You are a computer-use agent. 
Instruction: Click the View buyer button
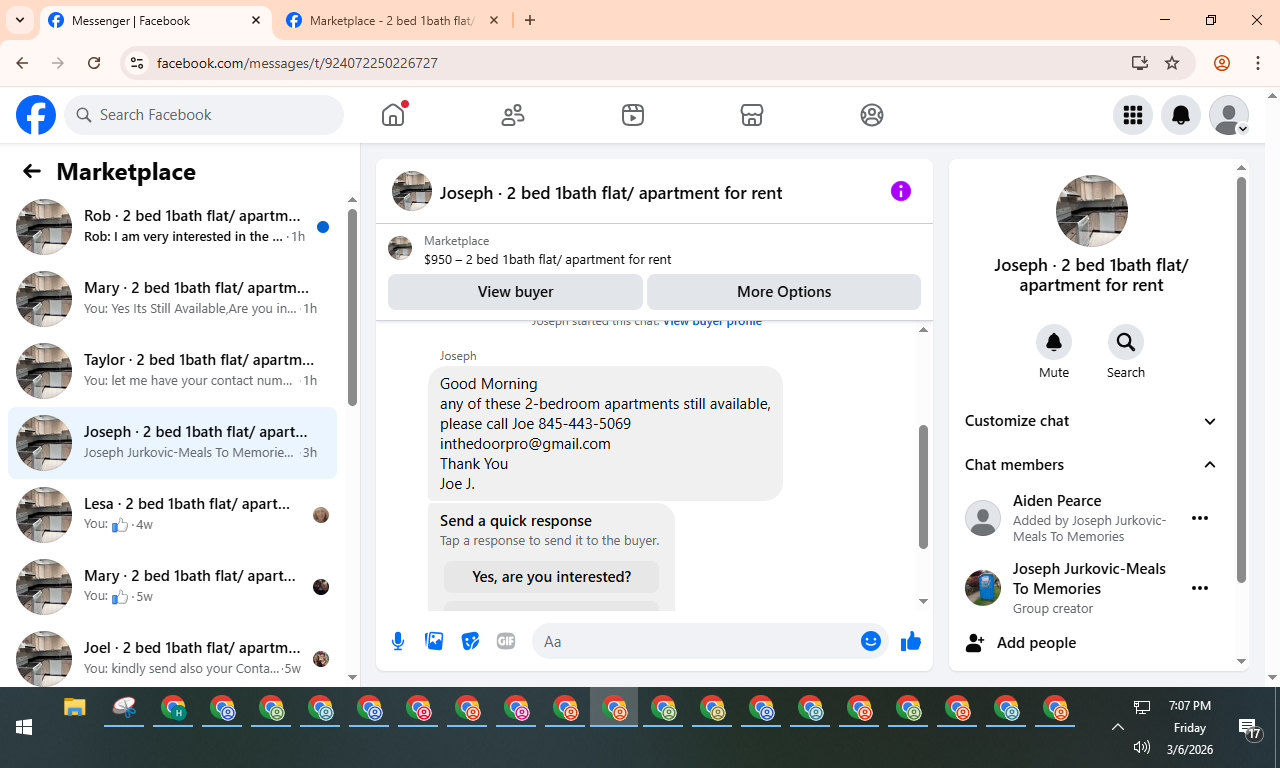515,292
